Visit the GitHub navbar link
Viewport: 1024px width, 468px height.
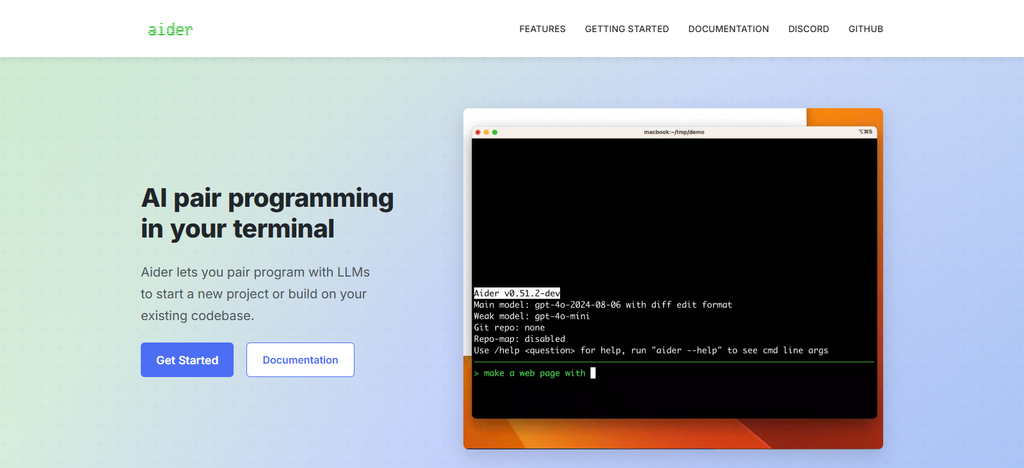coord(866,29)
